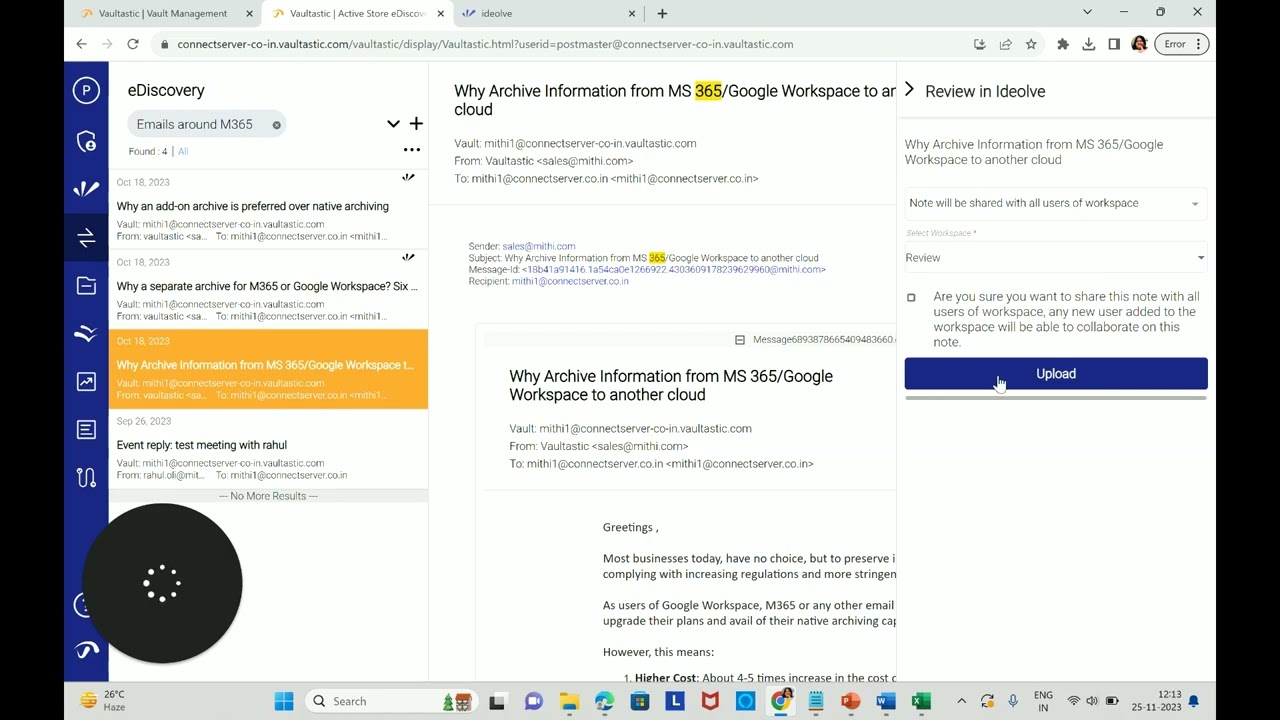
Task: Reload the current page
Action: (133, 44)
